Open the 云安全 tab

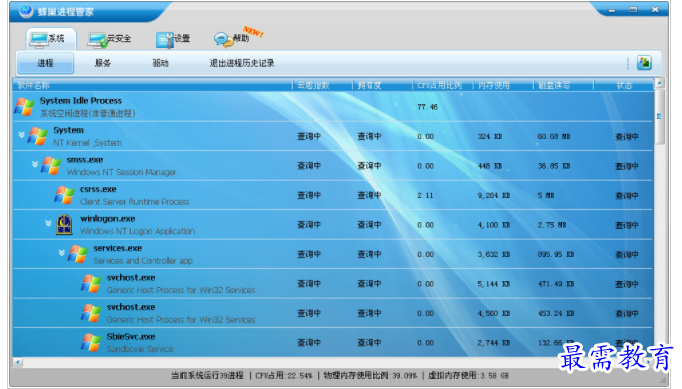(x=109, y=39)
